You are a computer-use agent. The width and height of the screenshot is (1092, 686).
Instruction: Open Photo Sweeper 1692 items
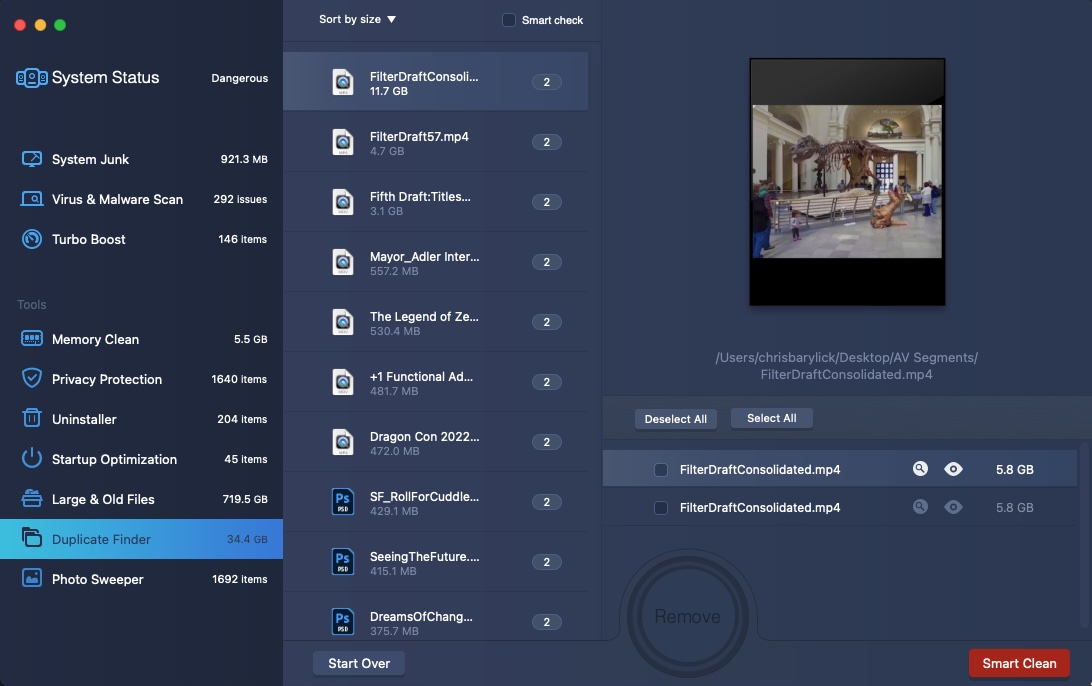pos(141,579)
